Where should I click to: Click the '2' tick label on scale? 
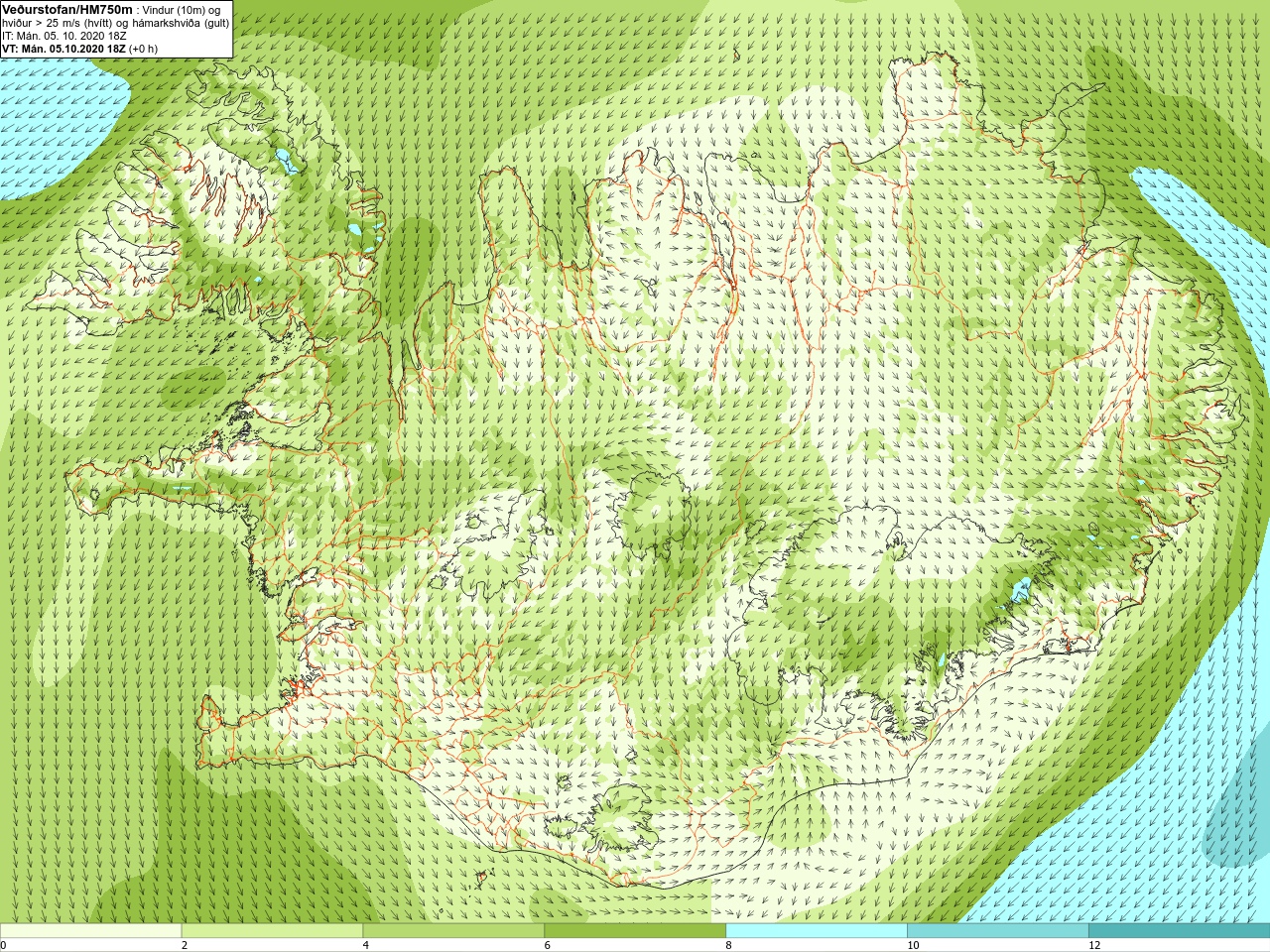[185, 945]
